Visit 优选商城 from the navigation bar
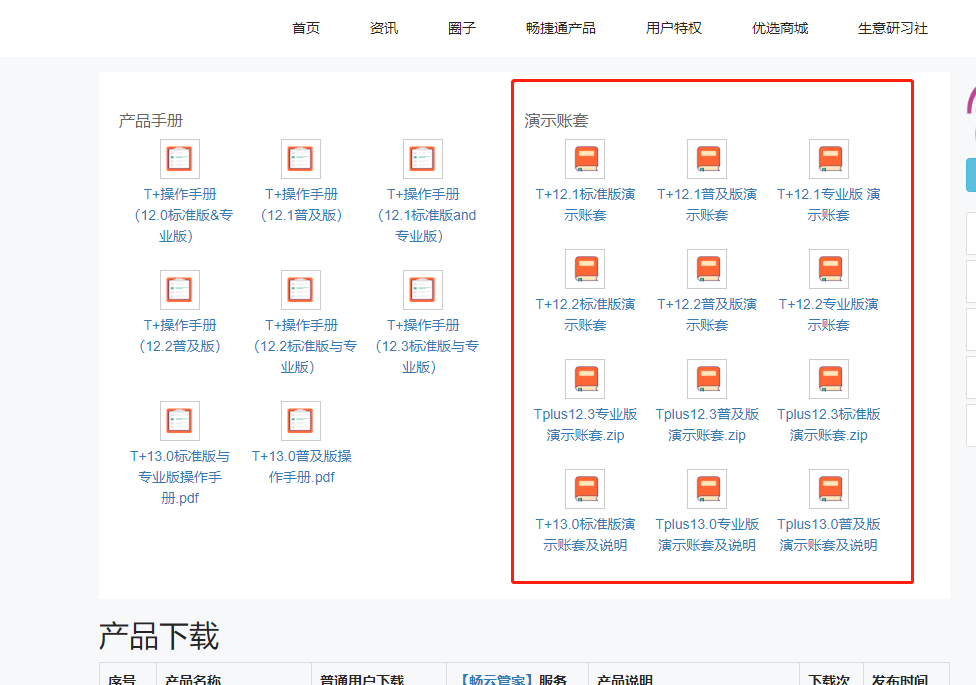 pos(780,28)
